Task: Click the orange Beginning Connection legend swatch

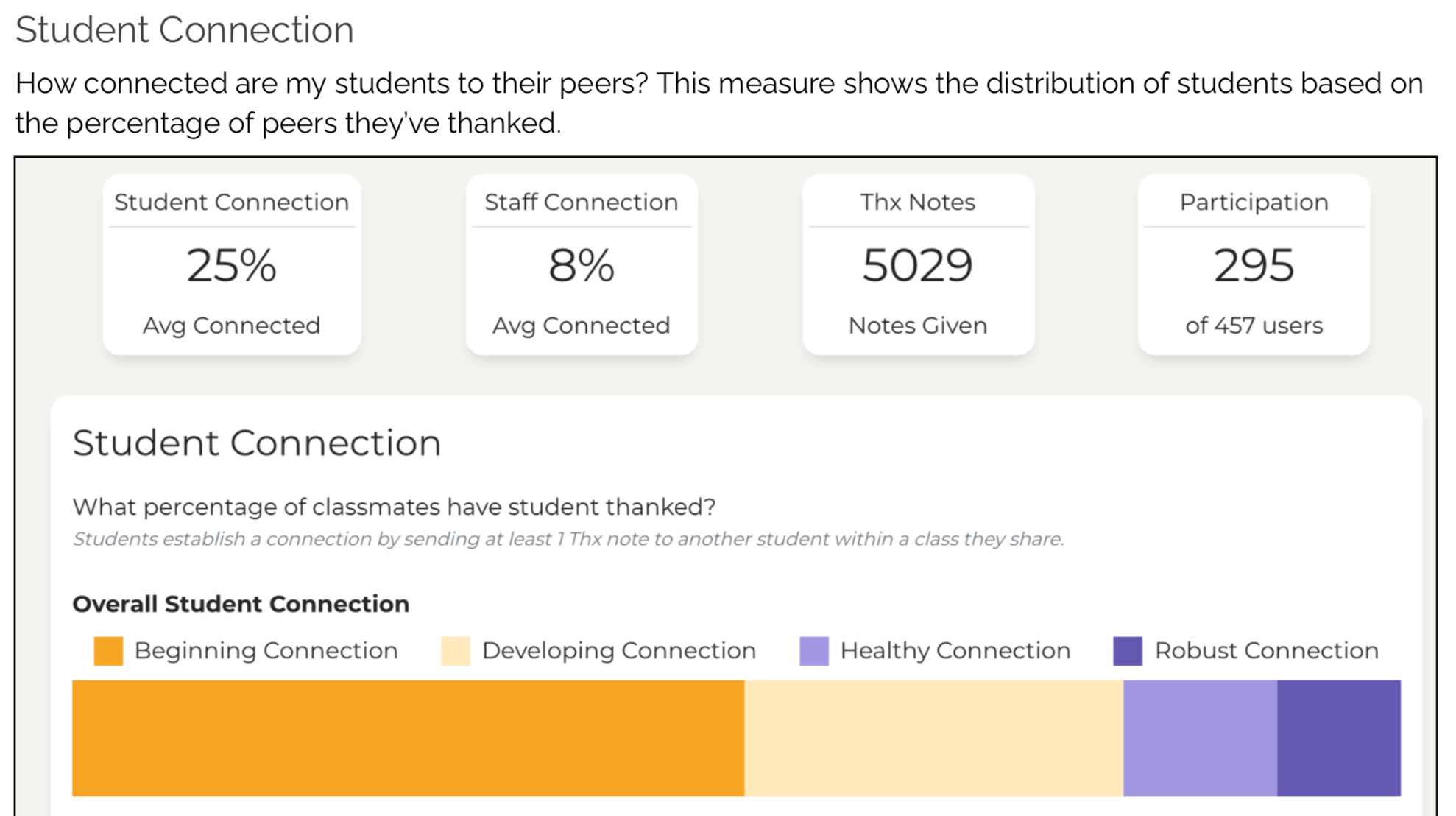Action: pyautogui.click(x=108, y=651)
